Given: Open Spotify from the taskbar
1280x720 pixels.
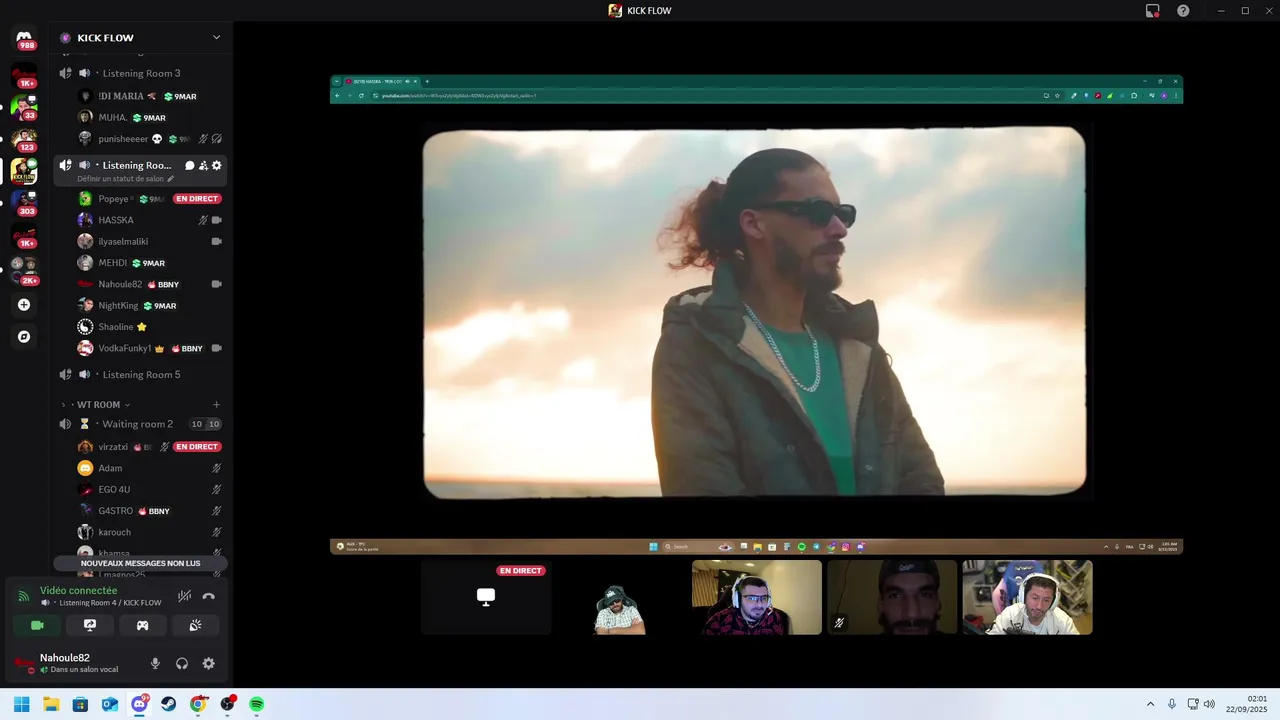Looking at the screenshot, I should (257, 704).
